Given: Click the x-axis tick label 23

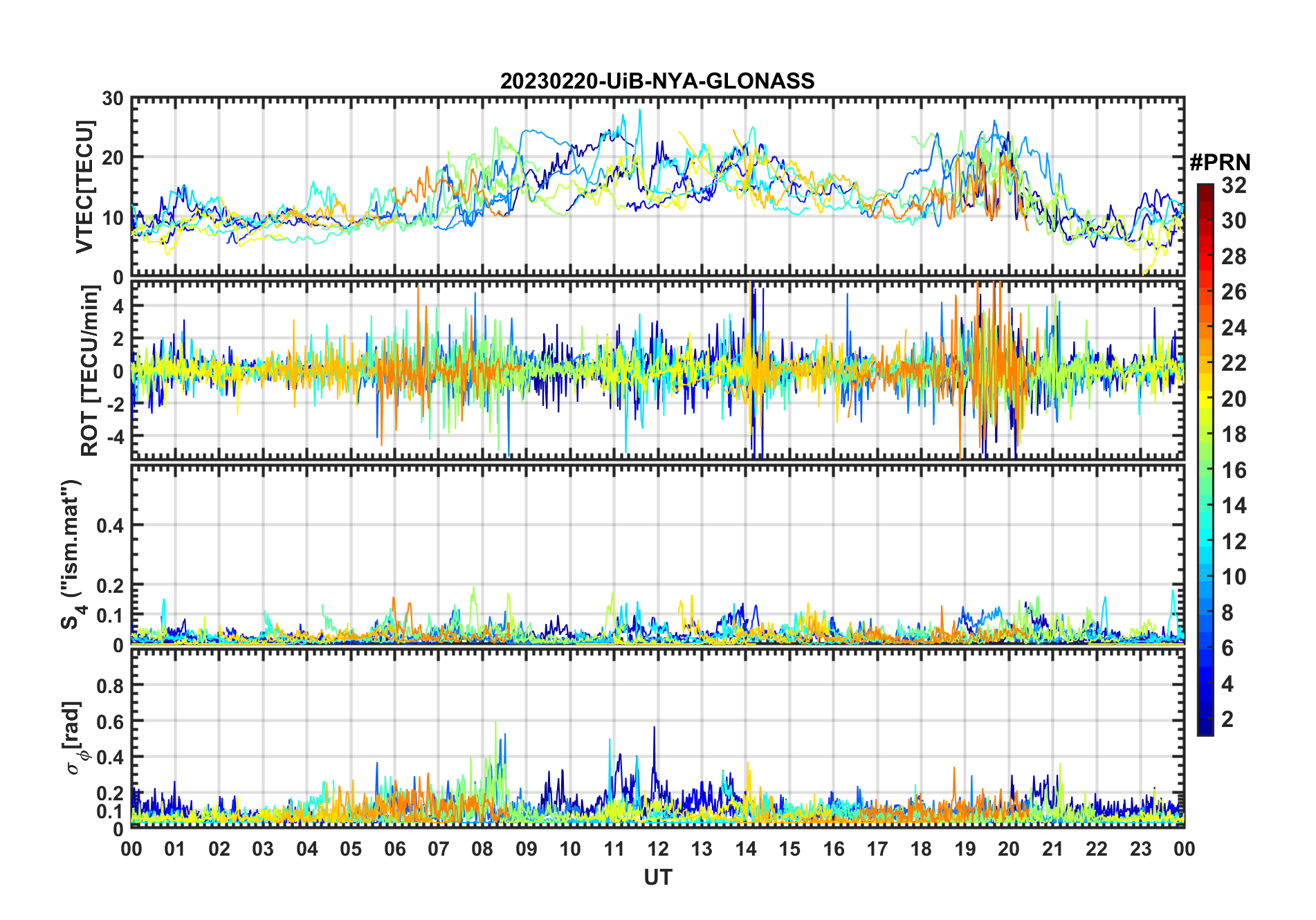Looking at the screenshot, I should click(x=1140, y=849).
